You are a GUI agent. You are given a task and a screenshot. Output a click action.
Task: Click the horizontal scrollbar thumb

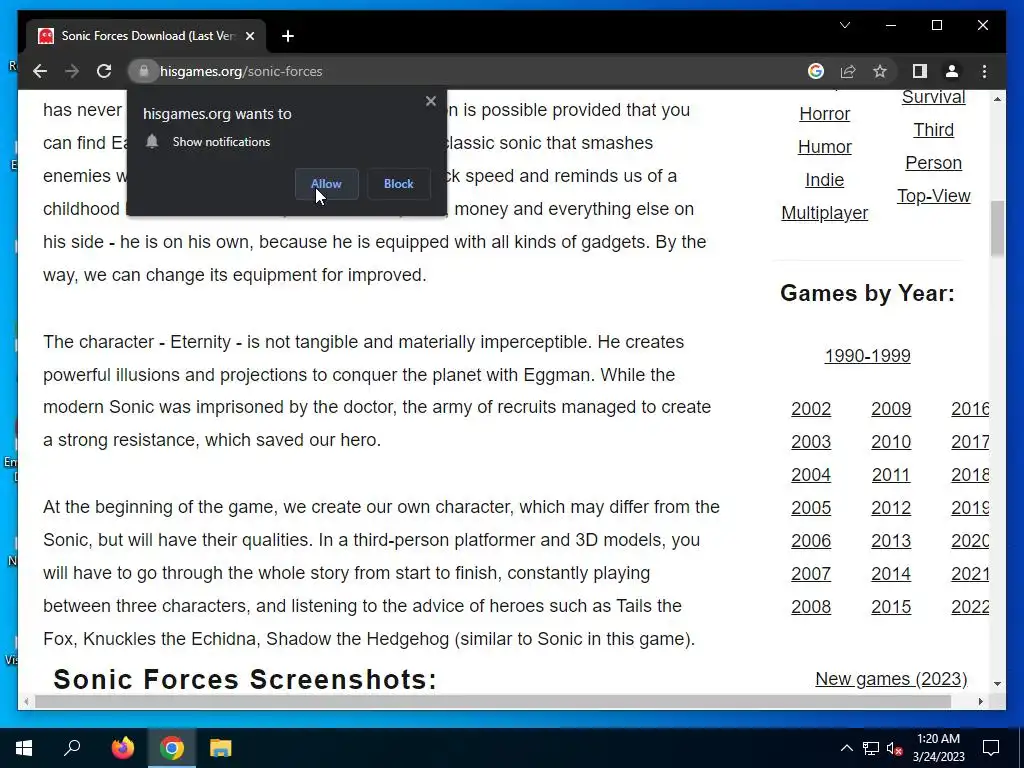click(493, 702)
